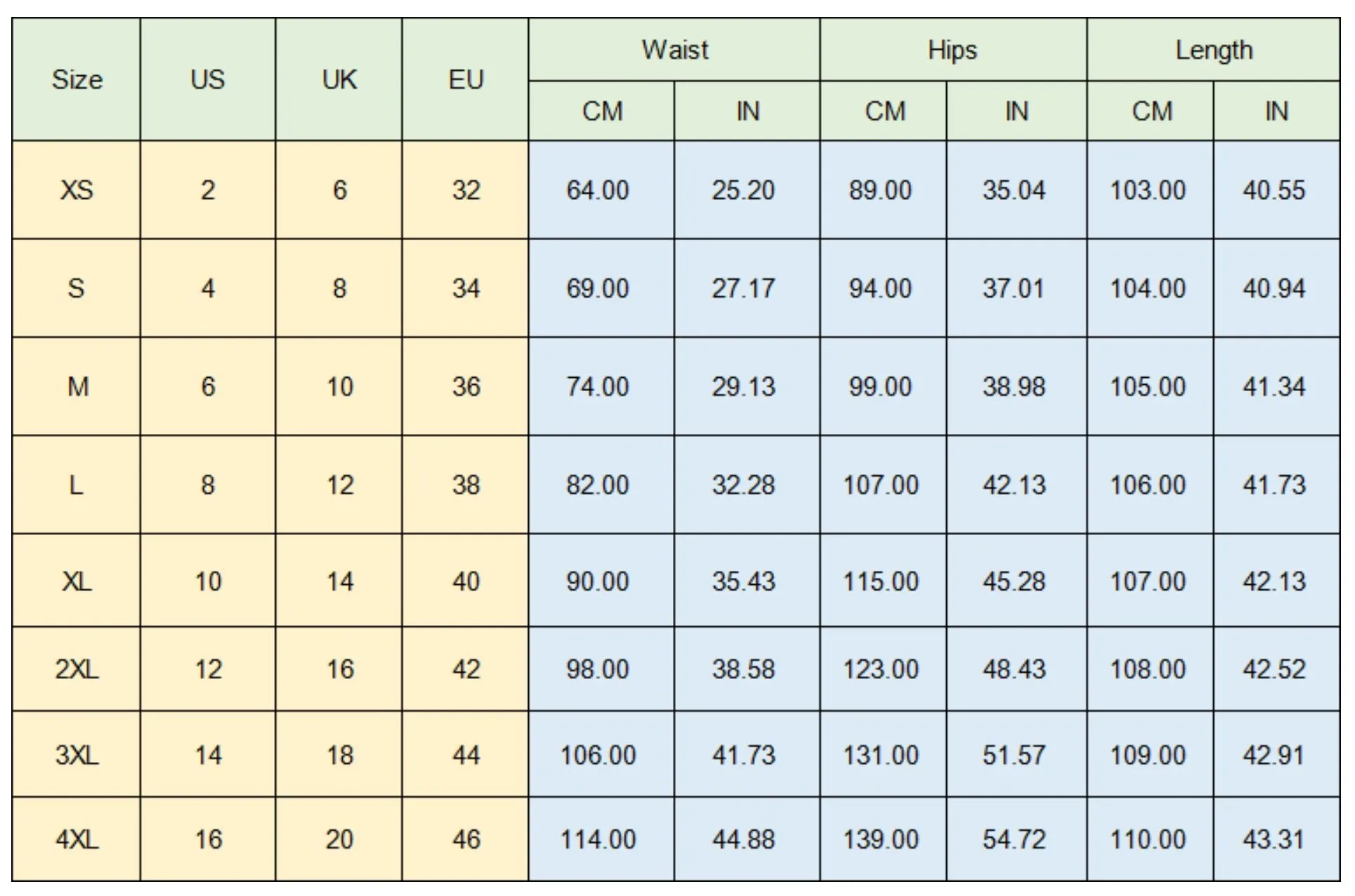Click the UK column header
The height and width of the screenshot is (896, 1355).
coord(339,79)
